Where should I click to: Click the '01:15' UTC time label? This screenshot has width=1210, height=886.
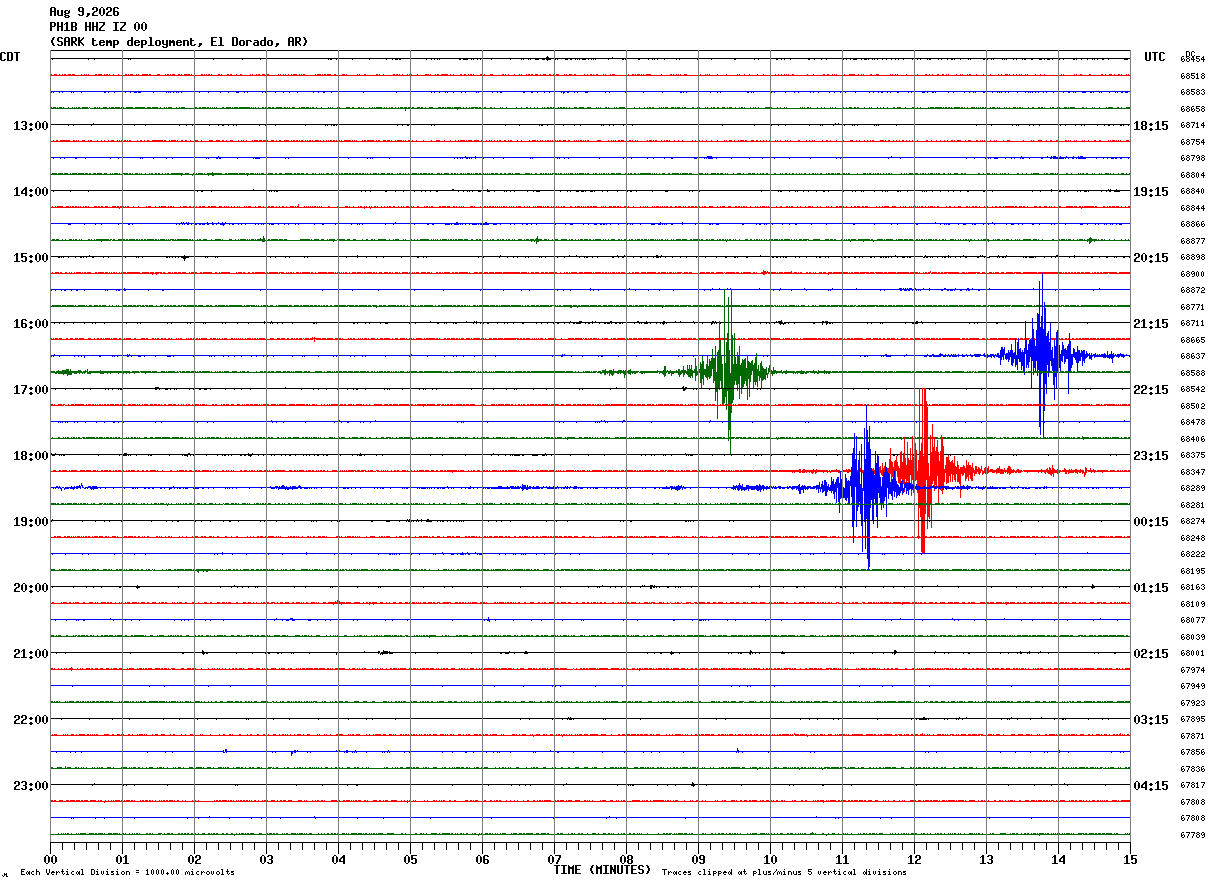[1151, 587]
